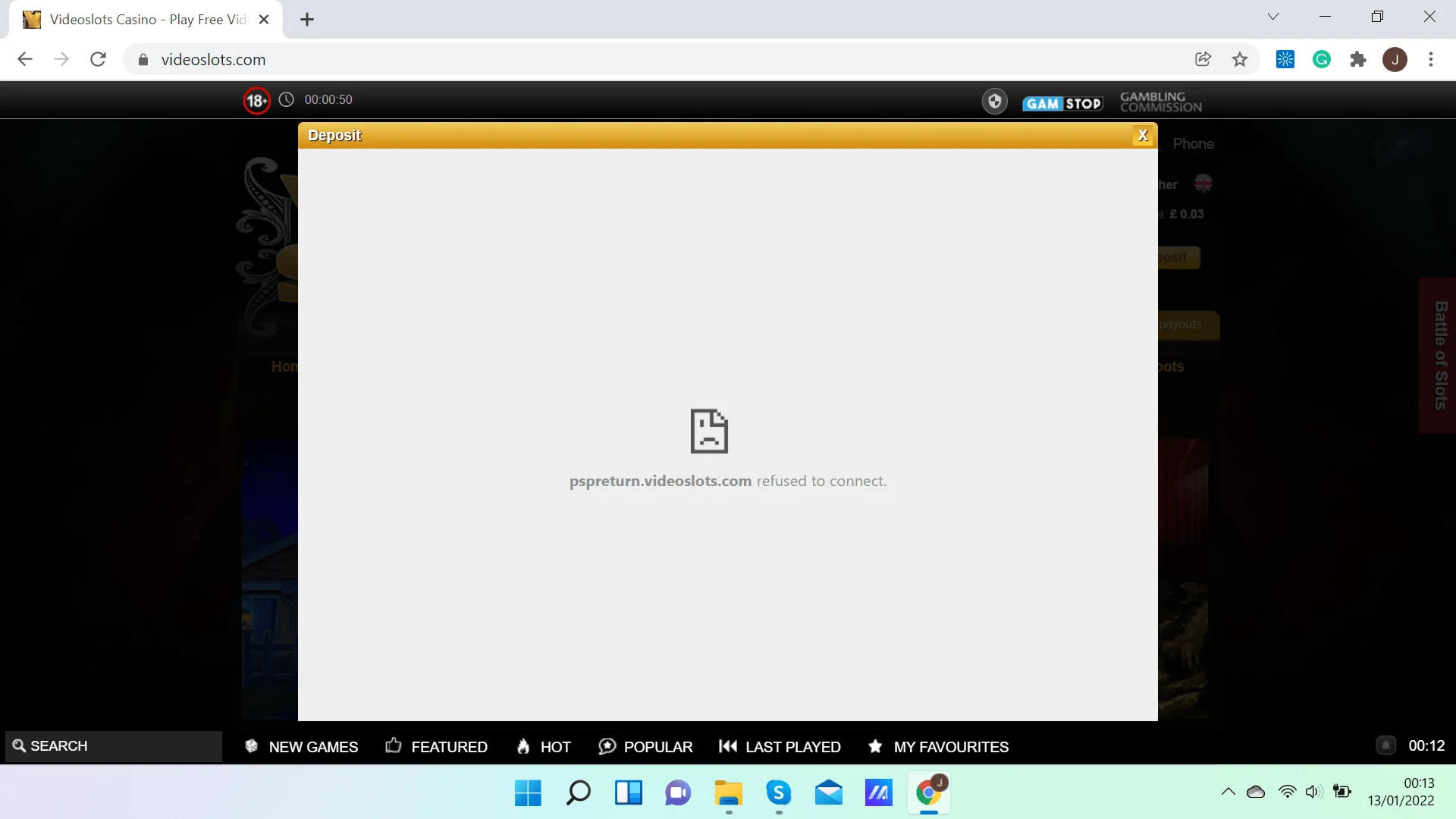Image resolution: width=1456 pixels, height=819 pixels.
Task: Click the bell icon beside the 00:12 clock
Action: (1385, 745)
